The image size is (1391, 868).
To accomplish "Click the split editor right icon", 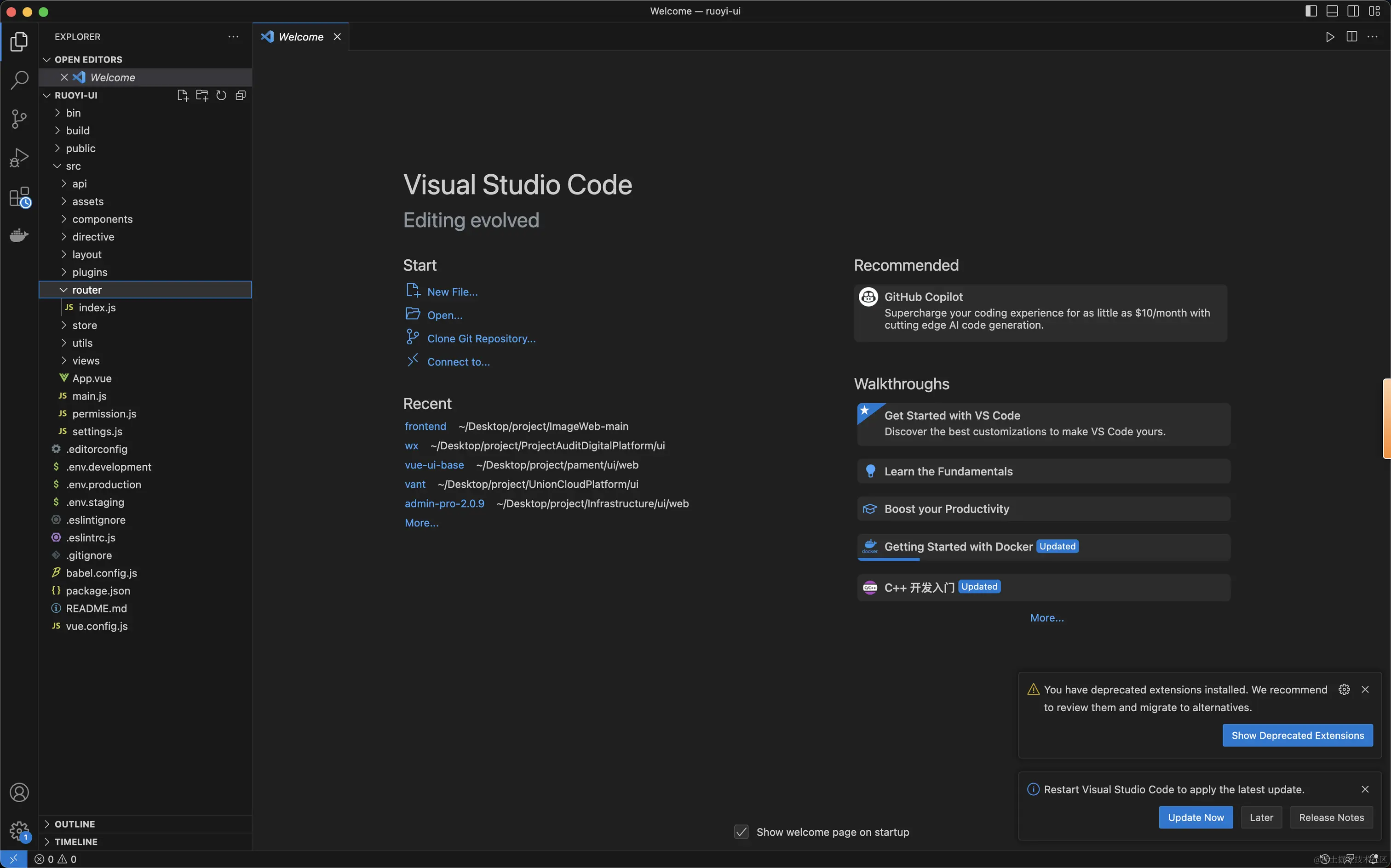I will pyautogui.click(x=1351, y=37).
